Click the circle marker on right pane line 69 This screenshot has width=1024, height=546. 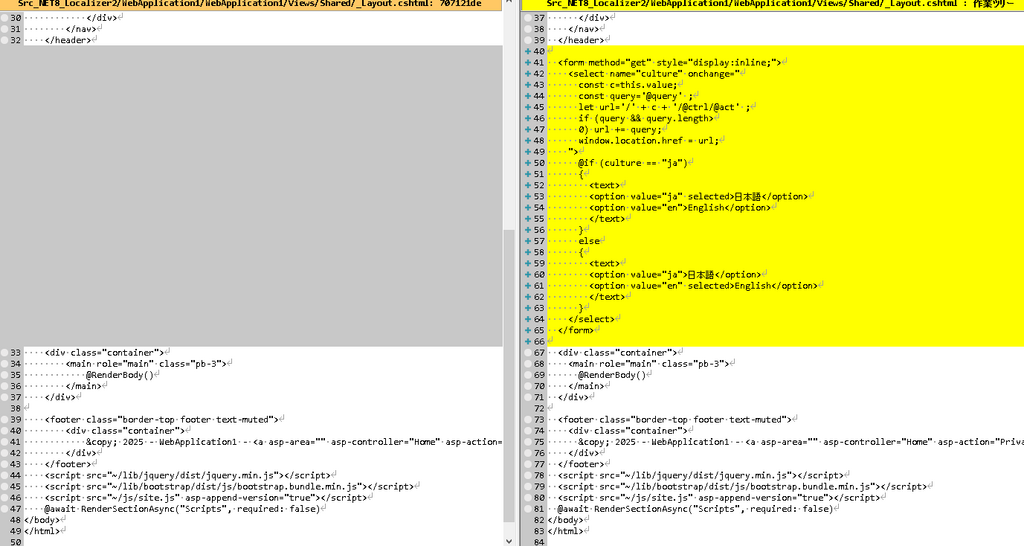point(527,375)
